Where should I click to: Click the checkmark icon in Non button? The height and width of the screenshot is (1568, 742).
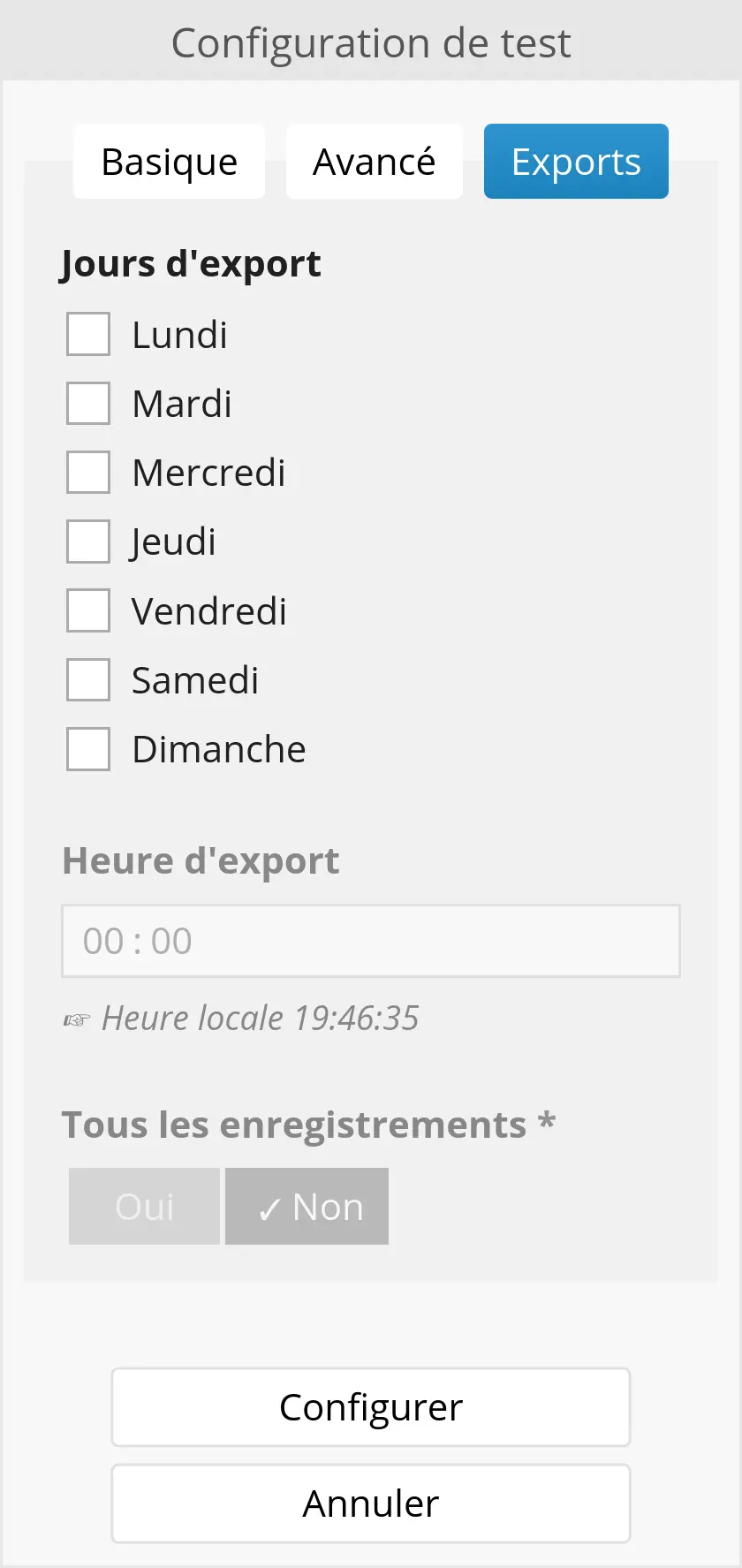point(269,1209)
